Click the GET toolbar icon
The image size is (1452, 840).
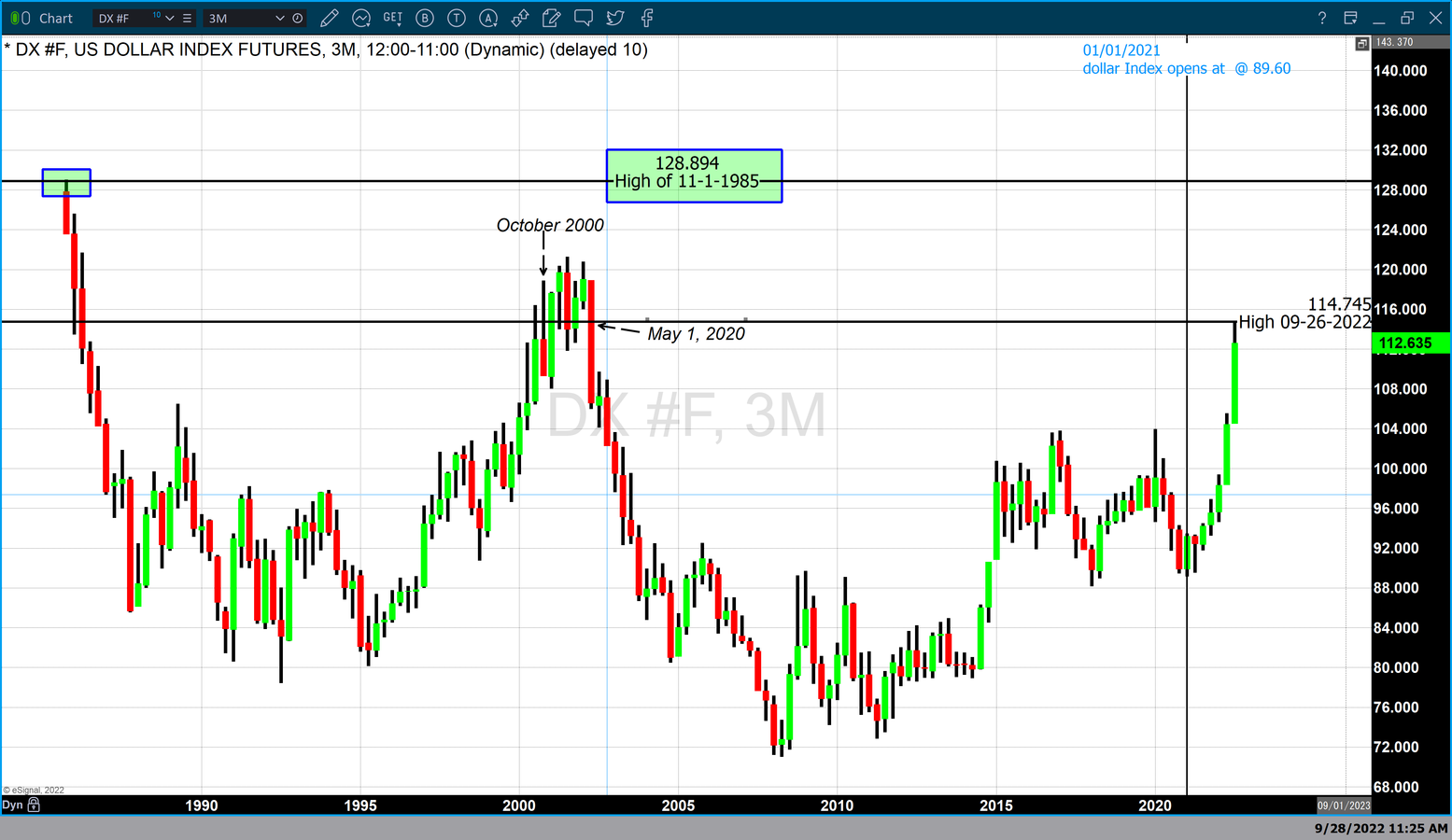click(x=393, y=18)
